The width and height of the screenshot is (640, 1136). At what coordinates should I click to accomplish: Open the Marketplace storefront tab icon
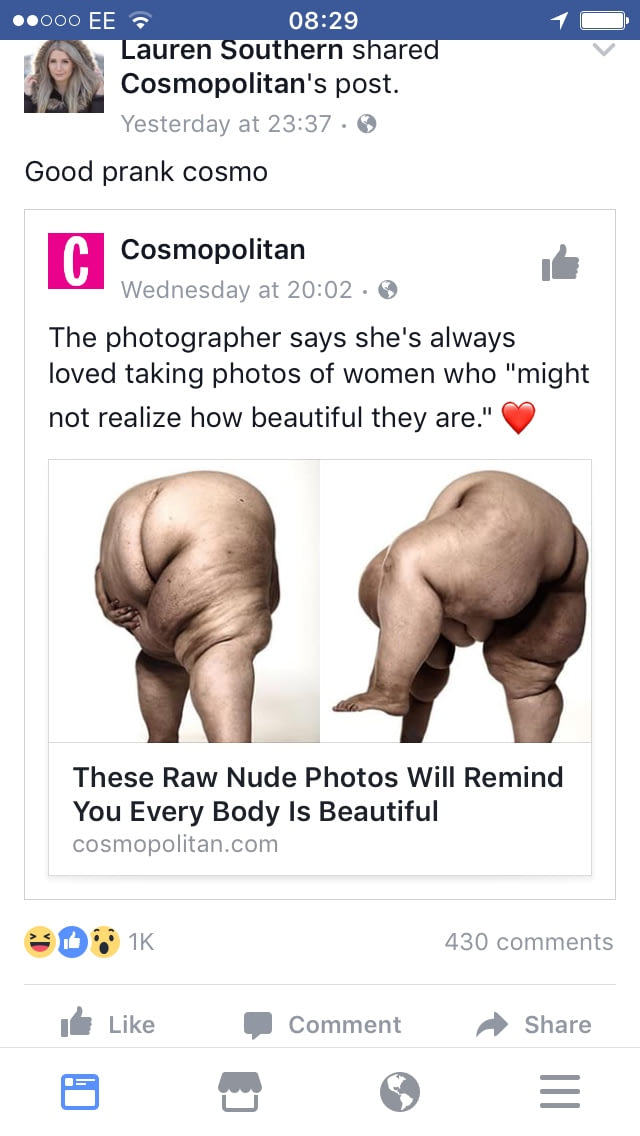240,1091
